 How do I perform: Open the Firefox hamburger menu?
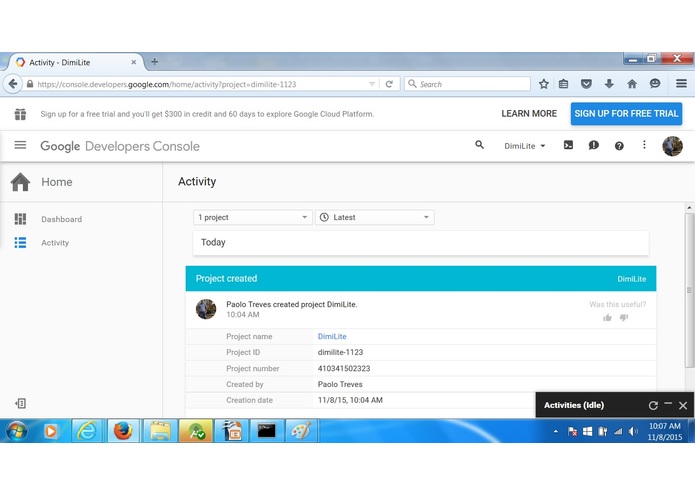(x=681, y=83)
